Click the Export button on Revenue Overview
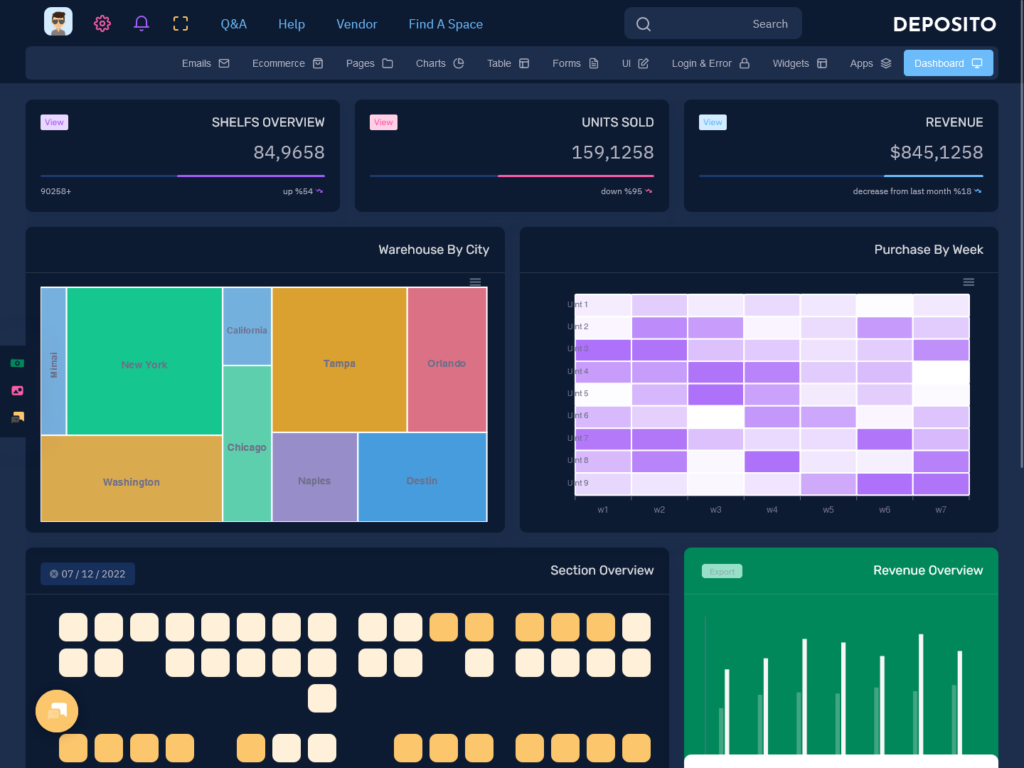The image size is (1024, 768). (721, 570)
